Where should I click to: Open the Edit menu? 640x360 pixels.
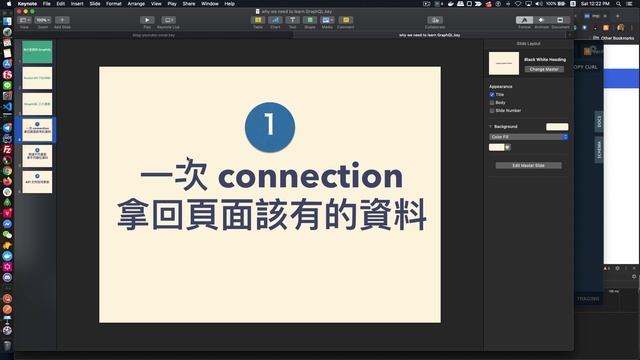coord(61,4)
